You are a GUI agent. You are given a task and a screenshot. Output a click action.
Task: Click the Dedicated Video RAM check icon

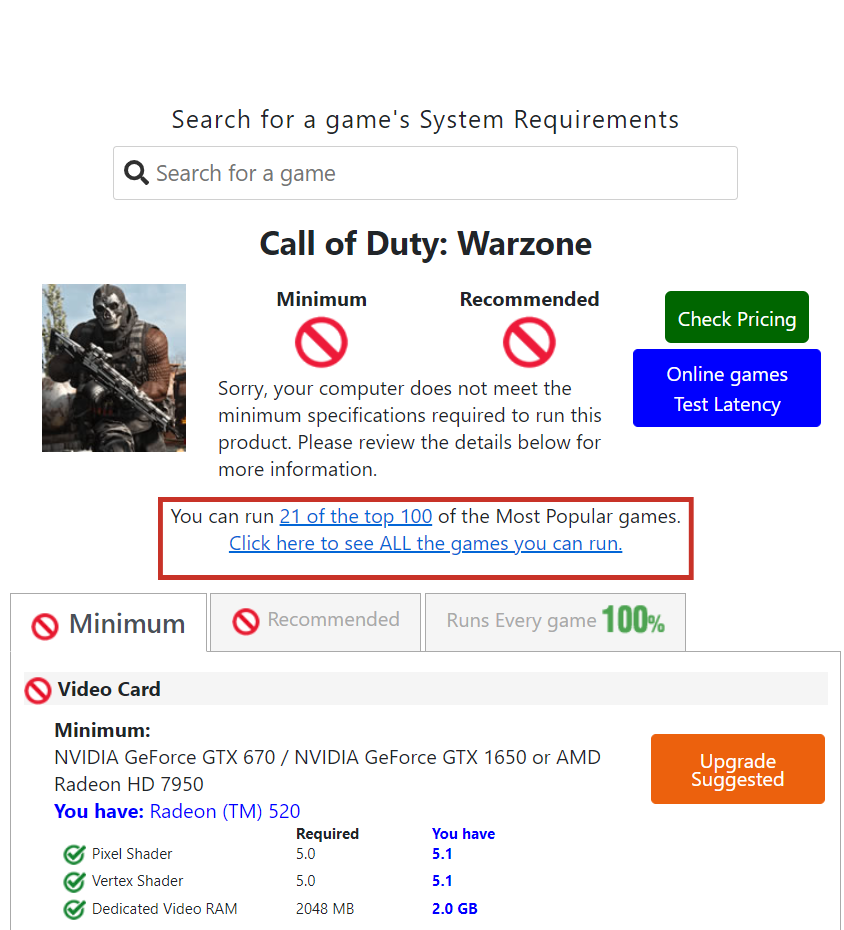74,909
